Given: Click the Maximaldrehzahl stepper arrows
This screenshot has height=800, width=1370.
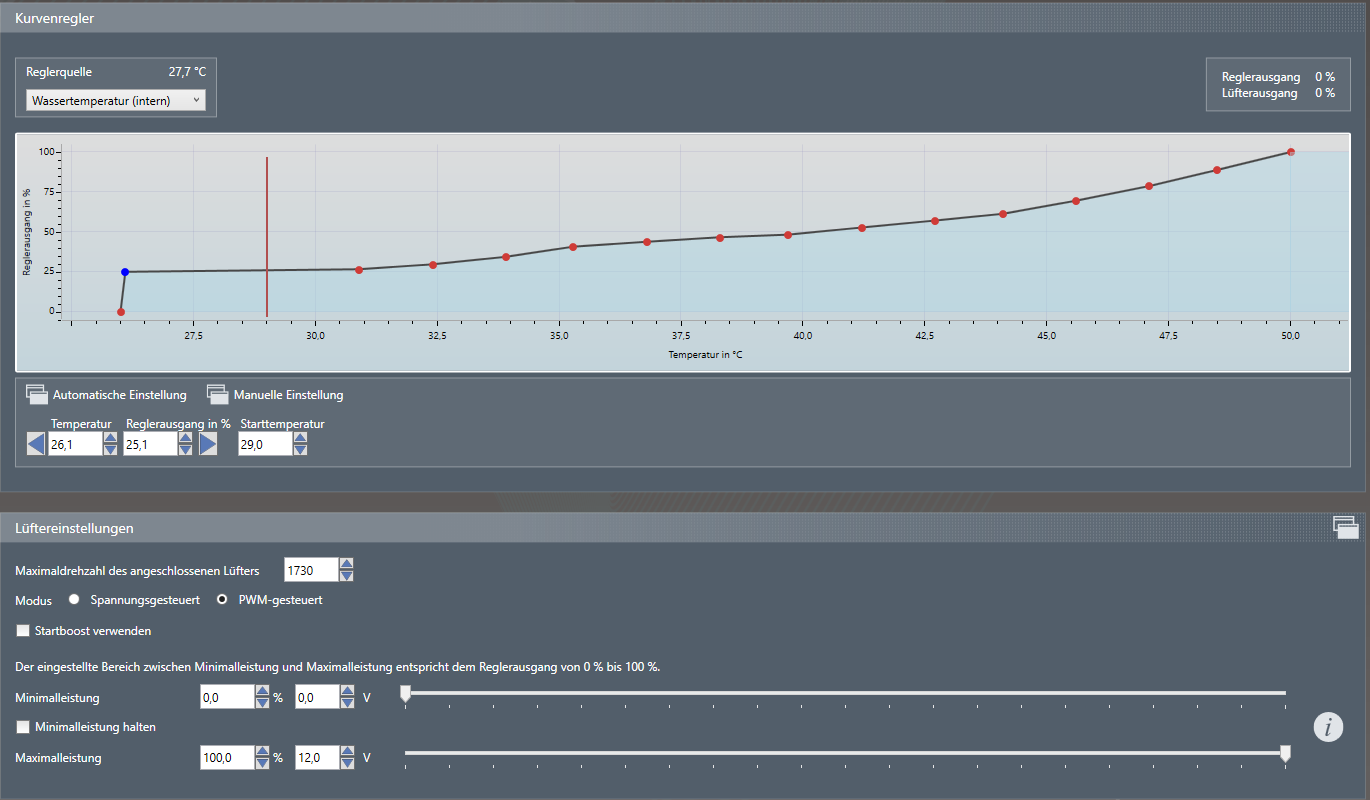Looking at the screenshot, I should [x=346, y=570].
